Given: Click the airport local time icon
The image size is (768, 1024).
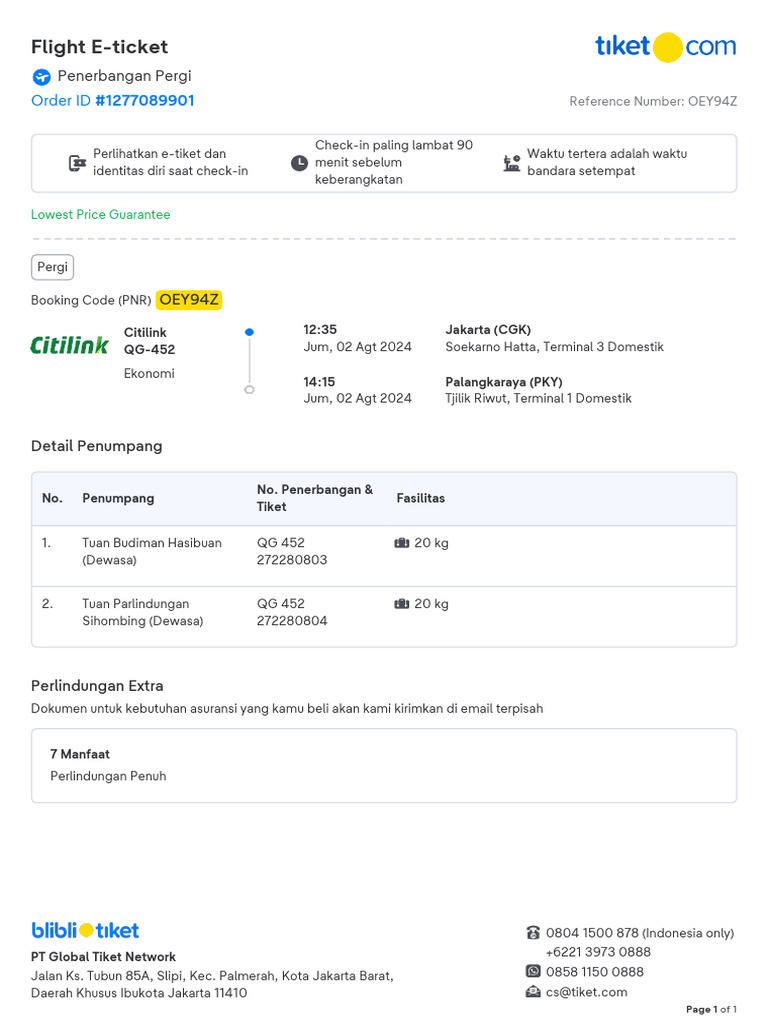Looking at the screenshot, I should point(512,163).
